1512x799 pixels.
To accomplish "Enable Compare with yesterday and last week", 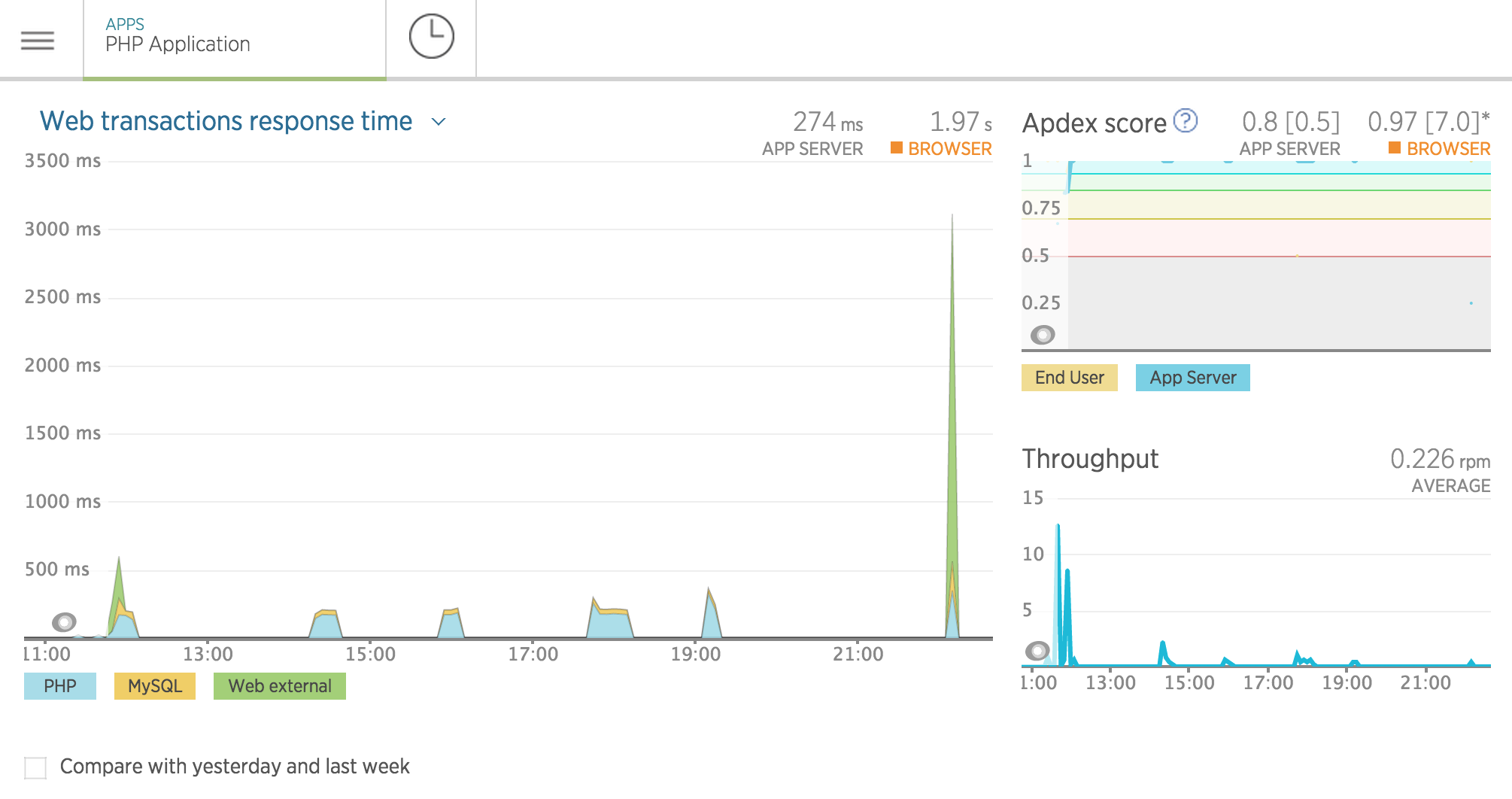I will click(35, 766).
